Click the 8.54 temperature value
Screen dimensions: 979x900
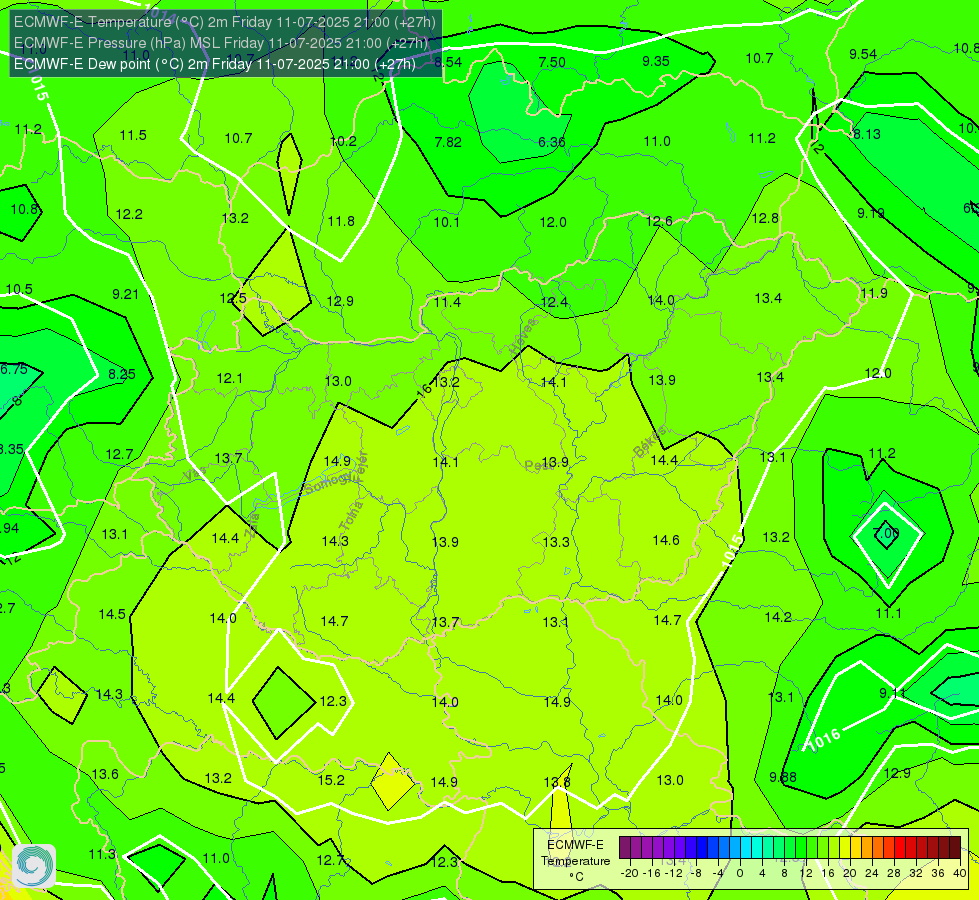click(x=448, y=62)
